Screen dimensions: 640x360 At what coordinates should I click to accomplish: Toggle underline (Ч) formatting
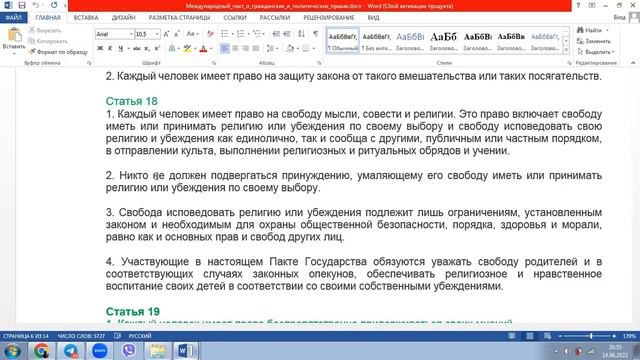pyautogui.click(x=120, y=48)
